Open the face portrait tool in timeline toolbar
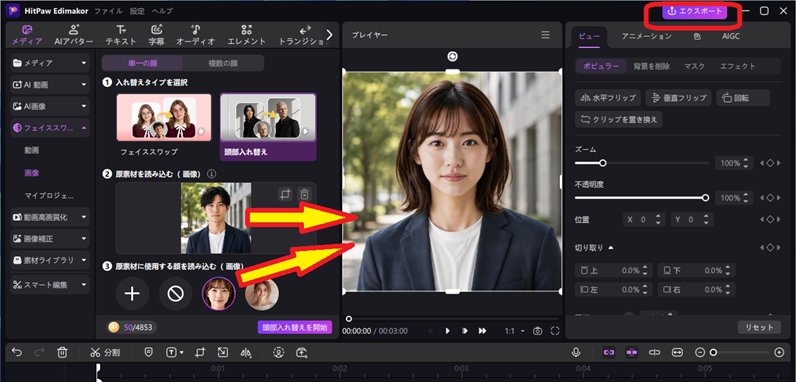Image resolution: width=796 pixels, height=382 pixels. (x=278, y=352)
